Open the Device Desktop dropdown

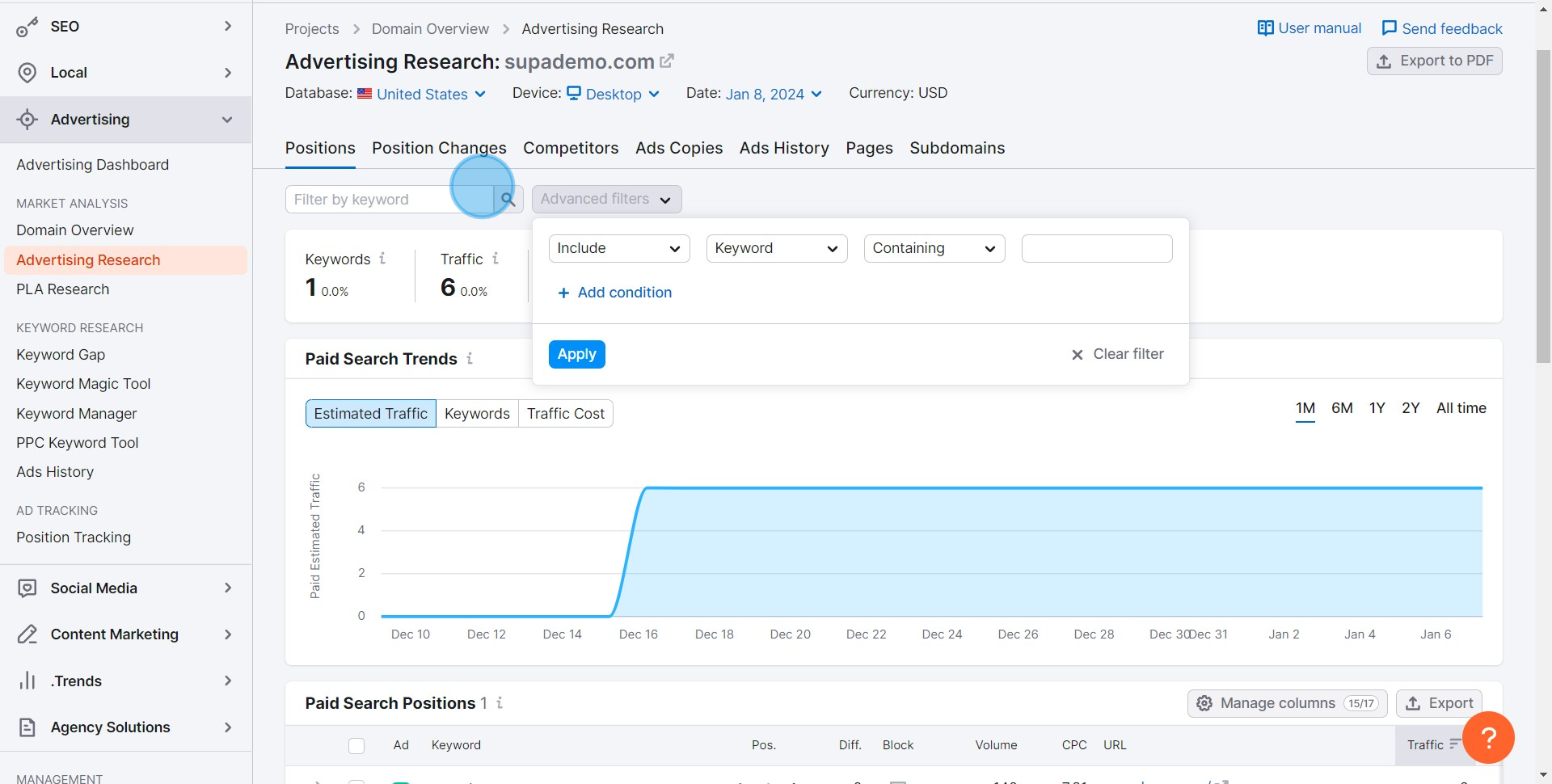tap(613, 94)
